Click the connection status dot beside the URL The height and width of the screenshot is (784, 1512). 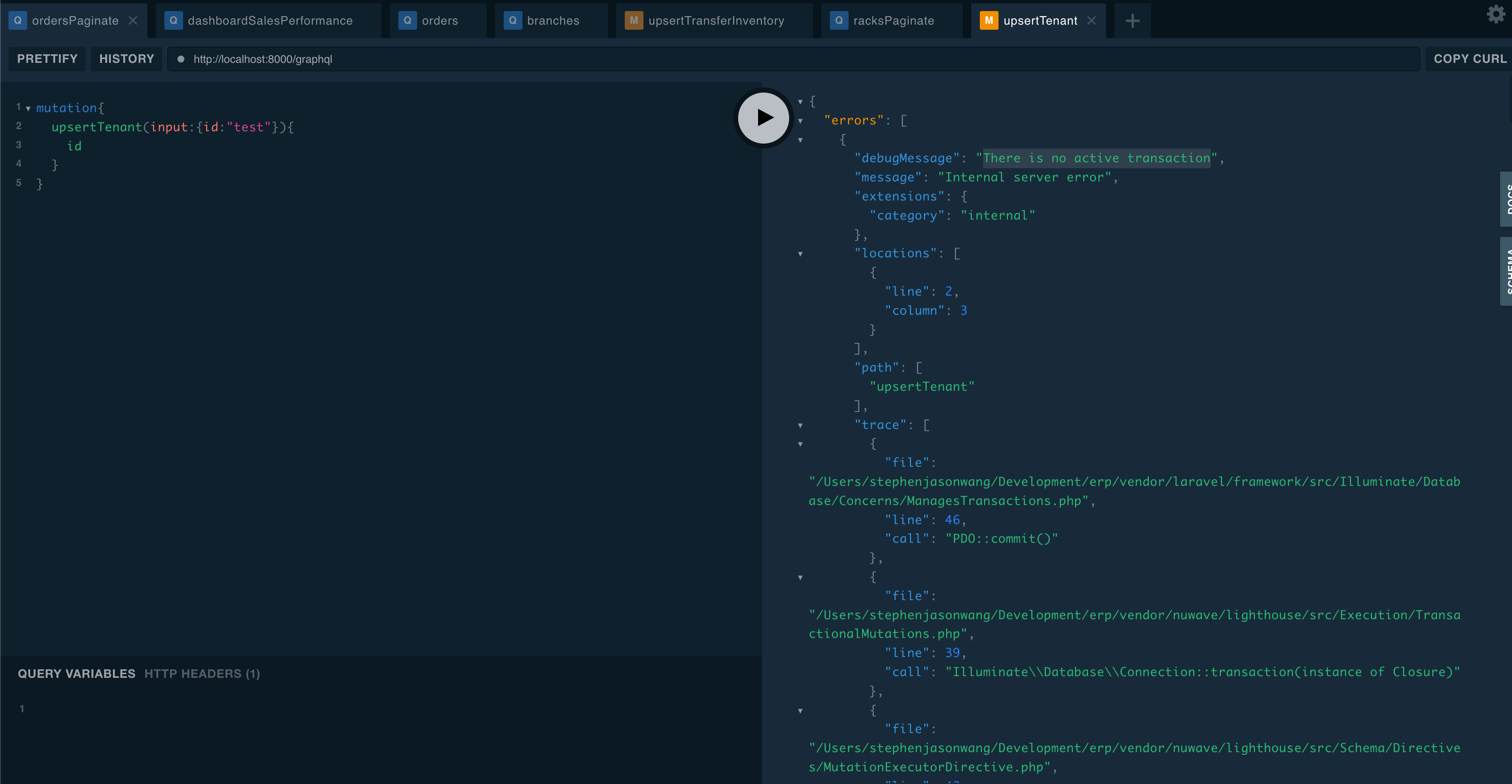[x=181, y=59]
